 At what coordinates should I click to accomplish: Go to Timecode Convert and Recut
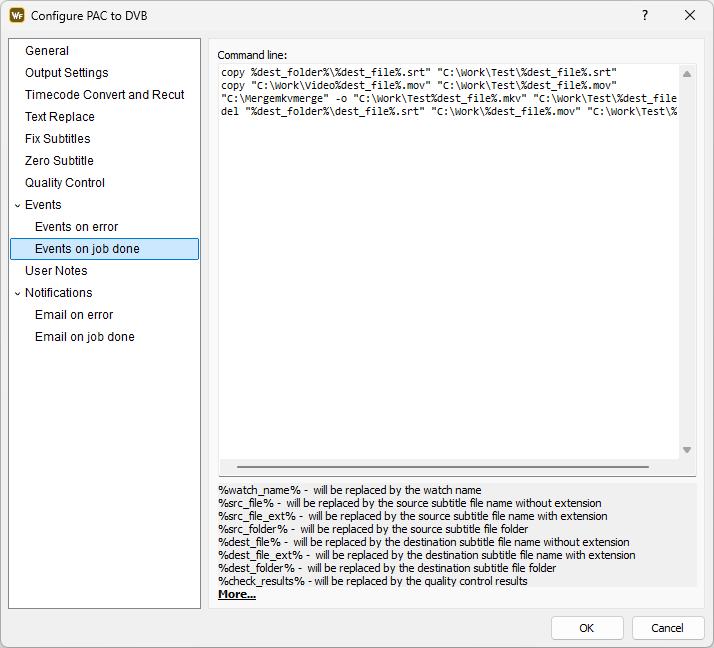point(104,95)
